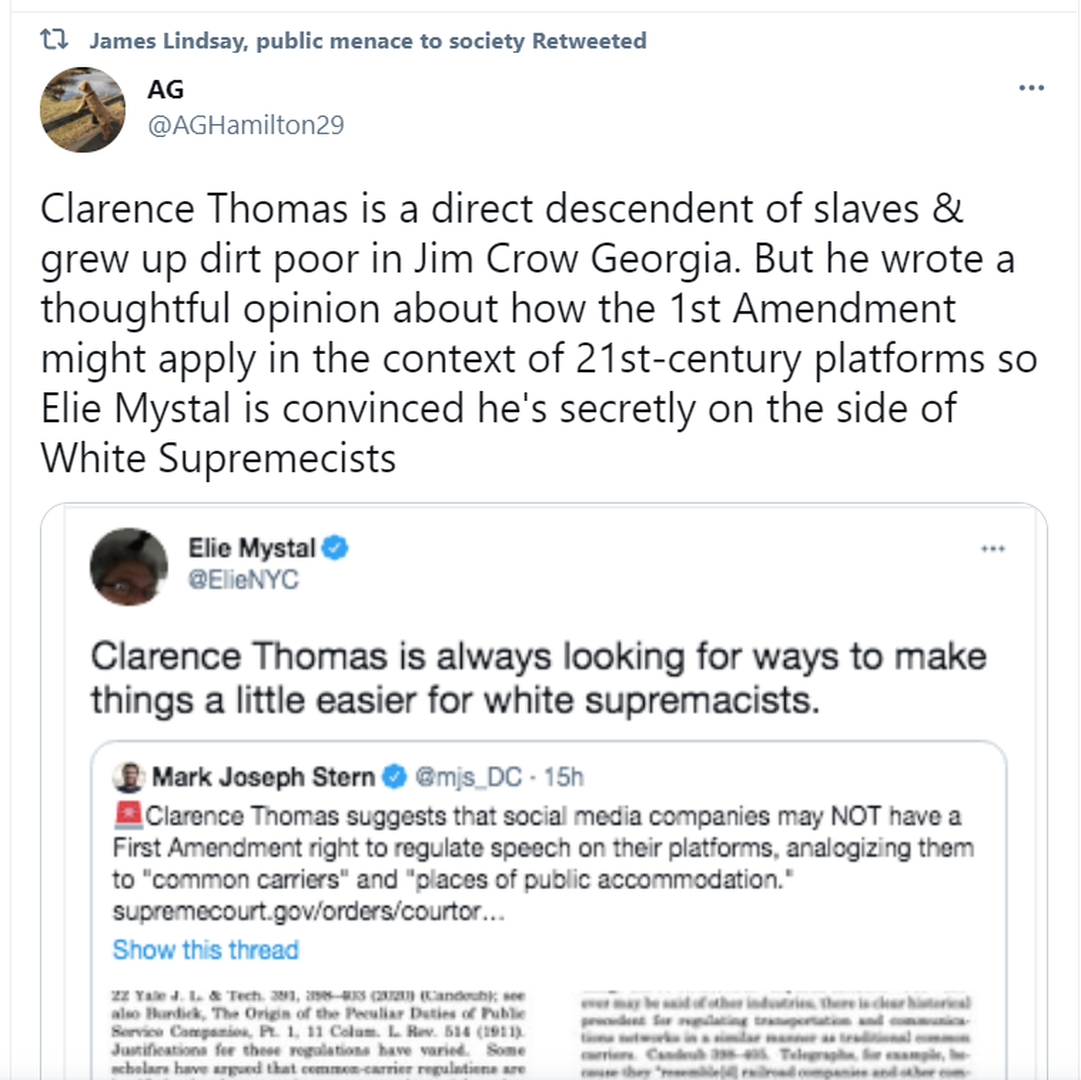Click Show this thread
This screenshot has width=1081, height=1080.
pyautogui.click(x=205, y=949)
